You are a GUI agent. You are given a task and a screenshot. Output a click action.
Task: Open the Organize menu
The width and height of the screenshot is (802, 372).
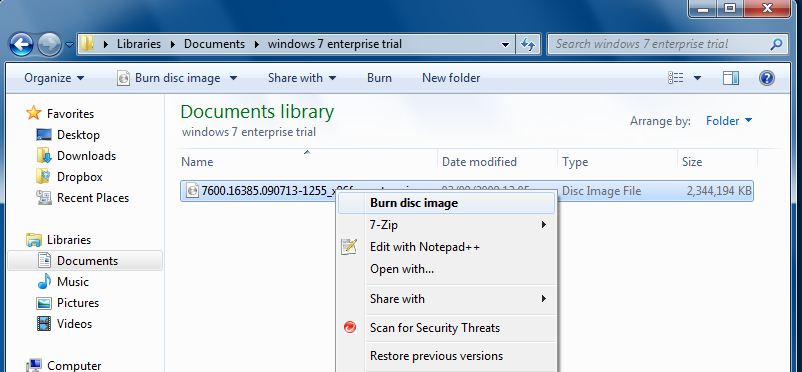click(x=54, y=78)
